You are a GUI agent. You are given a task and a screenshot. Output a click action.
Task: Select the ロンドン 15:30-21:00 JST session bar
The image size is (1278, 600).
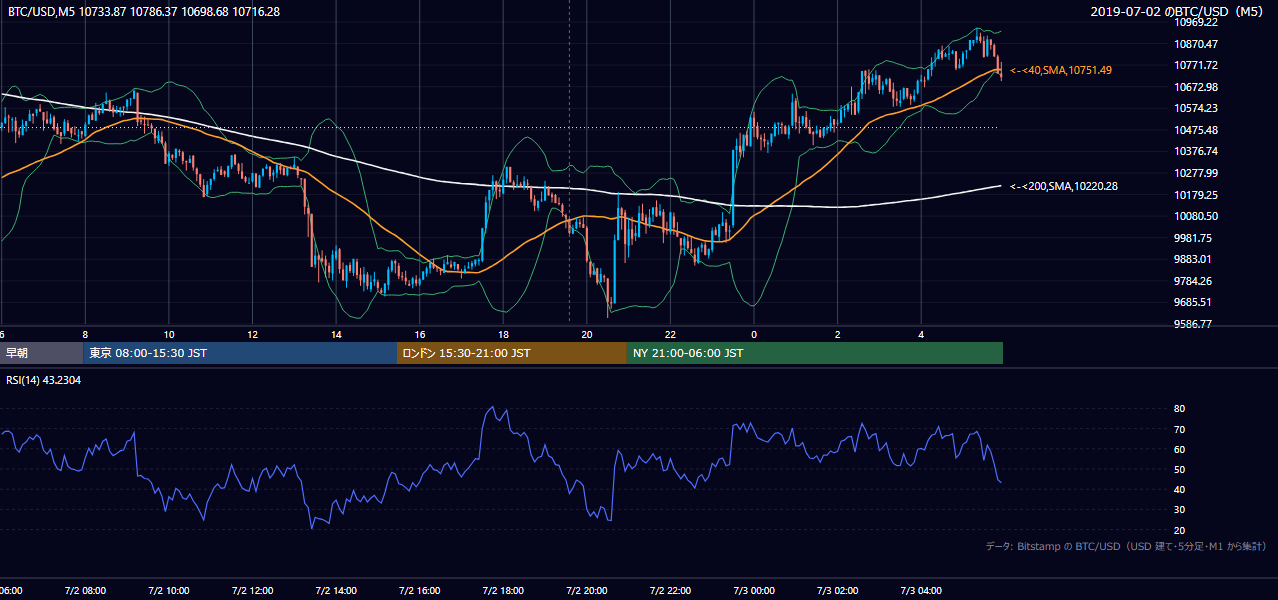512,353
